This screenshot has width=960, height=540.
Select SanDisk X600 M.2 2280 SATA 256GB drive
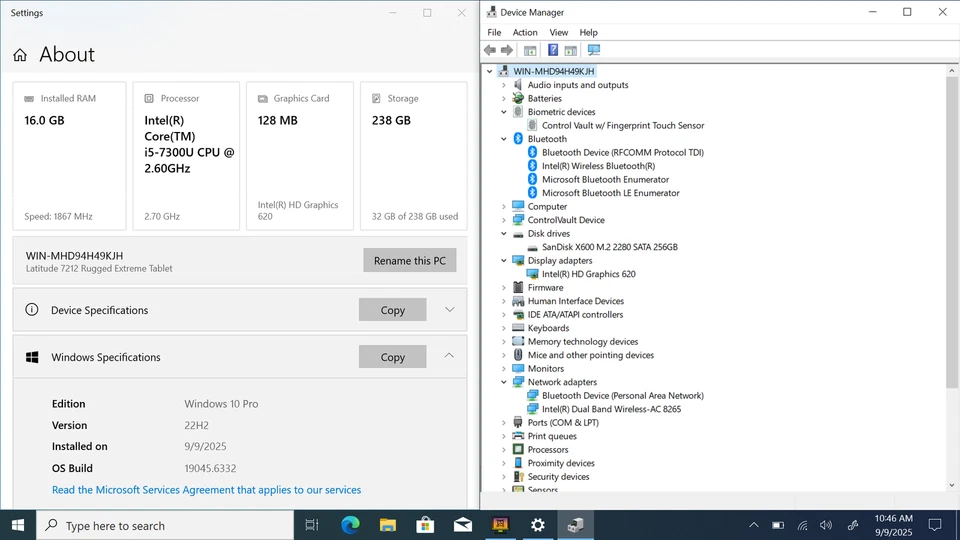pyautogui.click(x=609, y=247)
